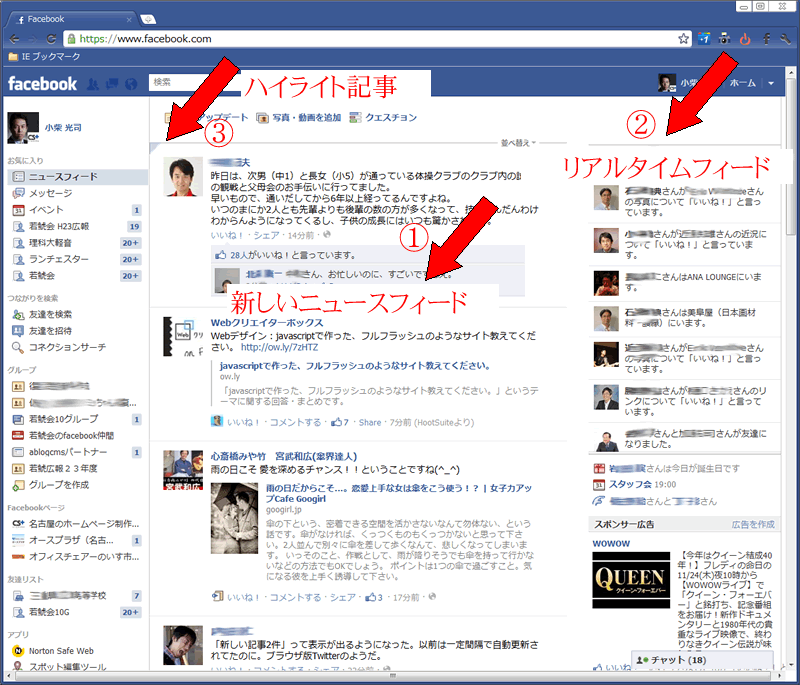Go to ホーム in the Facebook header
The height and width of the screenshot is (685, 800).
tap(742, 83)
